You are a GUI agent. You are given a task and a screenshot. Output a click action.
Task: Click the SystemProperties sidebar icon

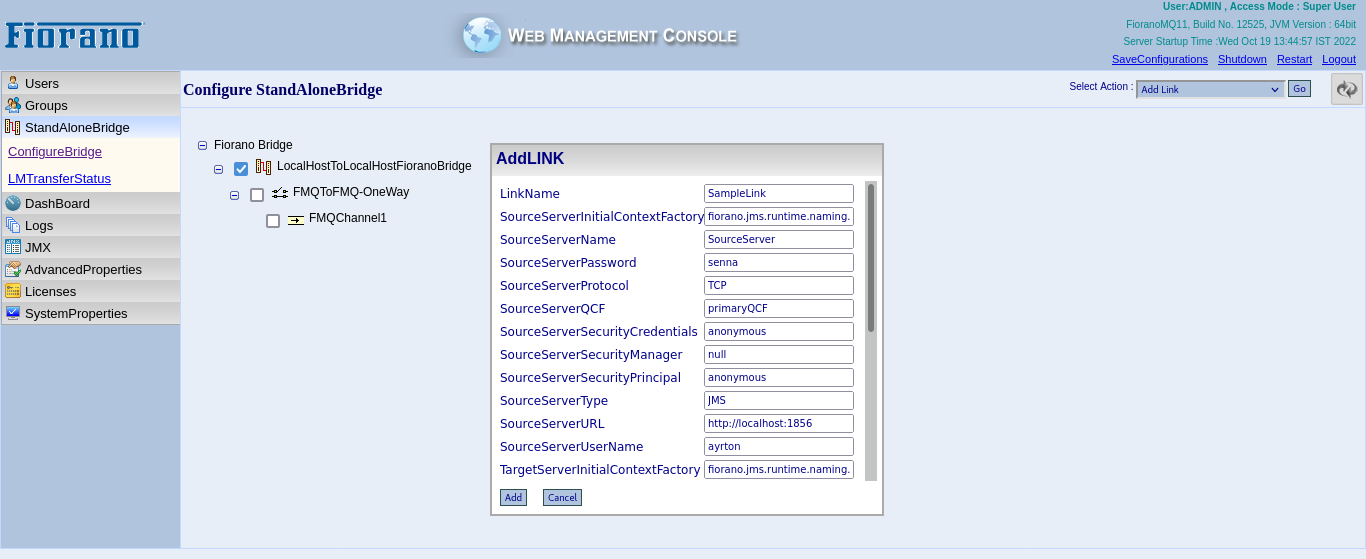coord(13,313)
